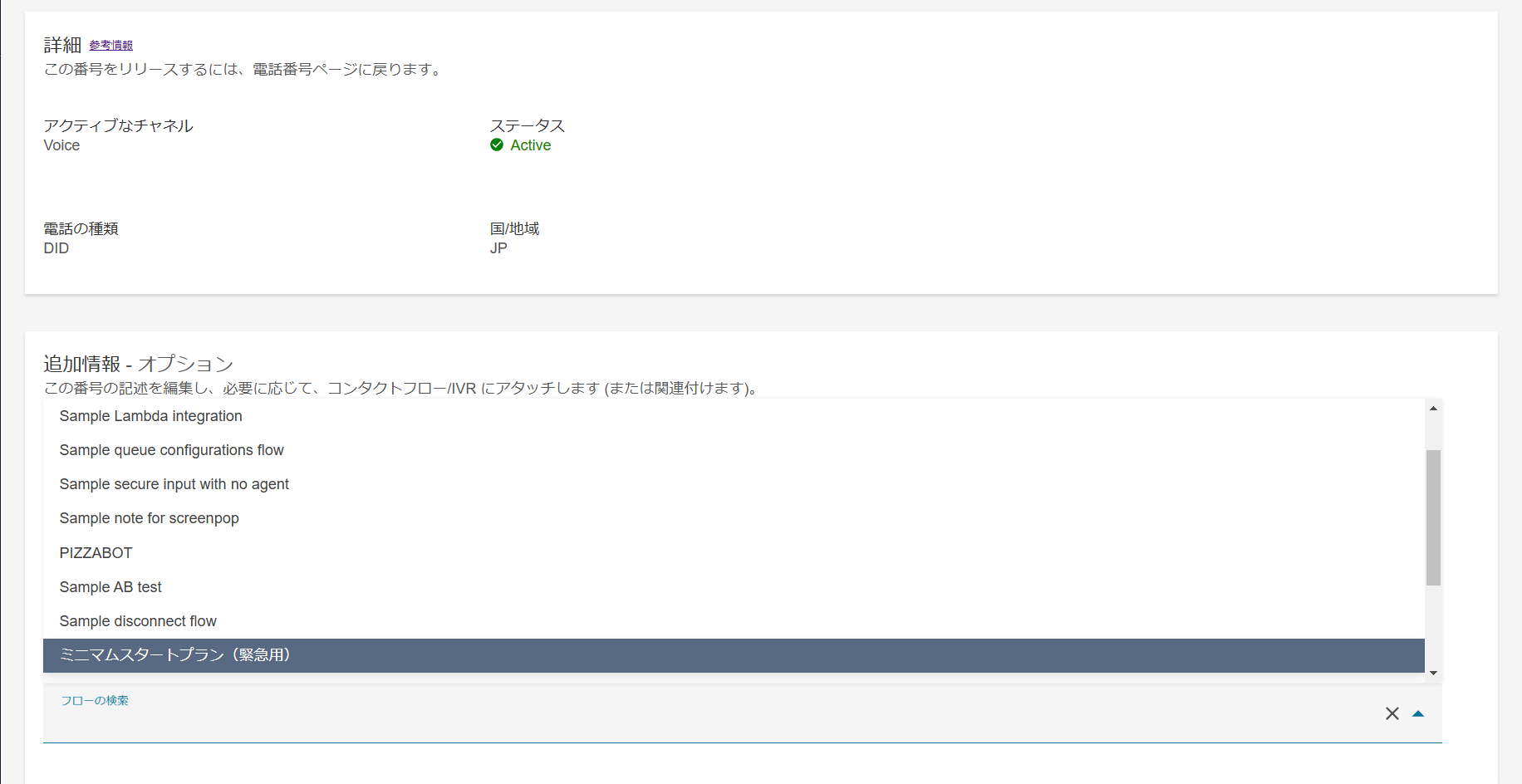The width and height of the screenshot is (1522, 784).
Task: Choose PIZZABOT in the flow list
Action: click(96, 553)
